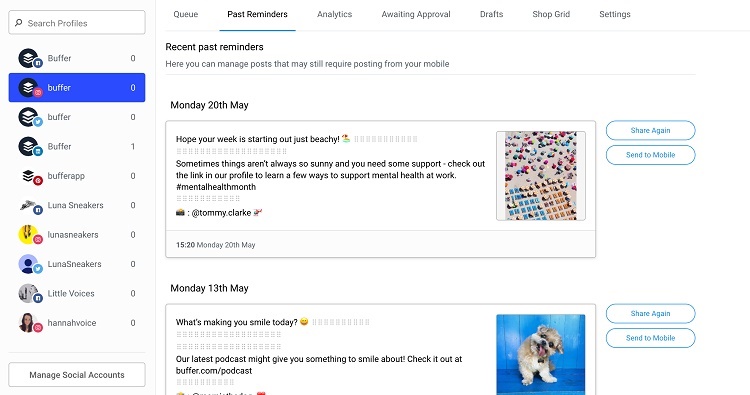Send the May 13th dog post to mobile
Screen dimensions: 750x395
[x=651, y=338]
